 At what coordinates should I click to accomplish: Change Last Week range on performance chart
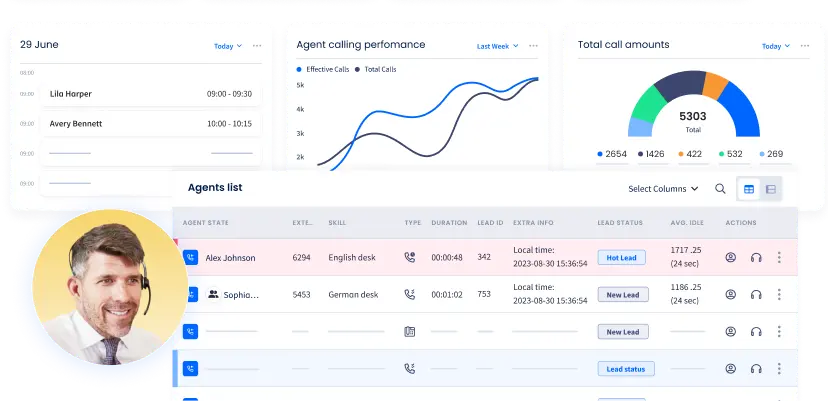(497, 46)
